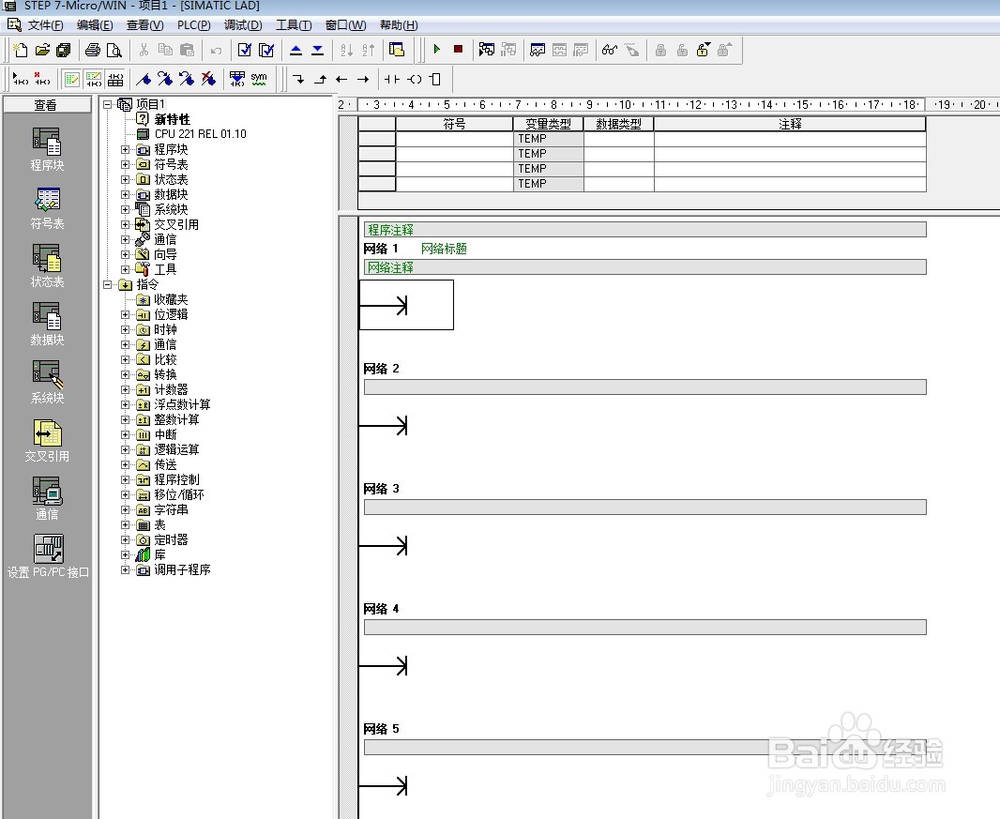Image resolution: width=1000 pixels, height=819 pixels.
Task: Open the 调试(D) menu
Action: [243, 25]
